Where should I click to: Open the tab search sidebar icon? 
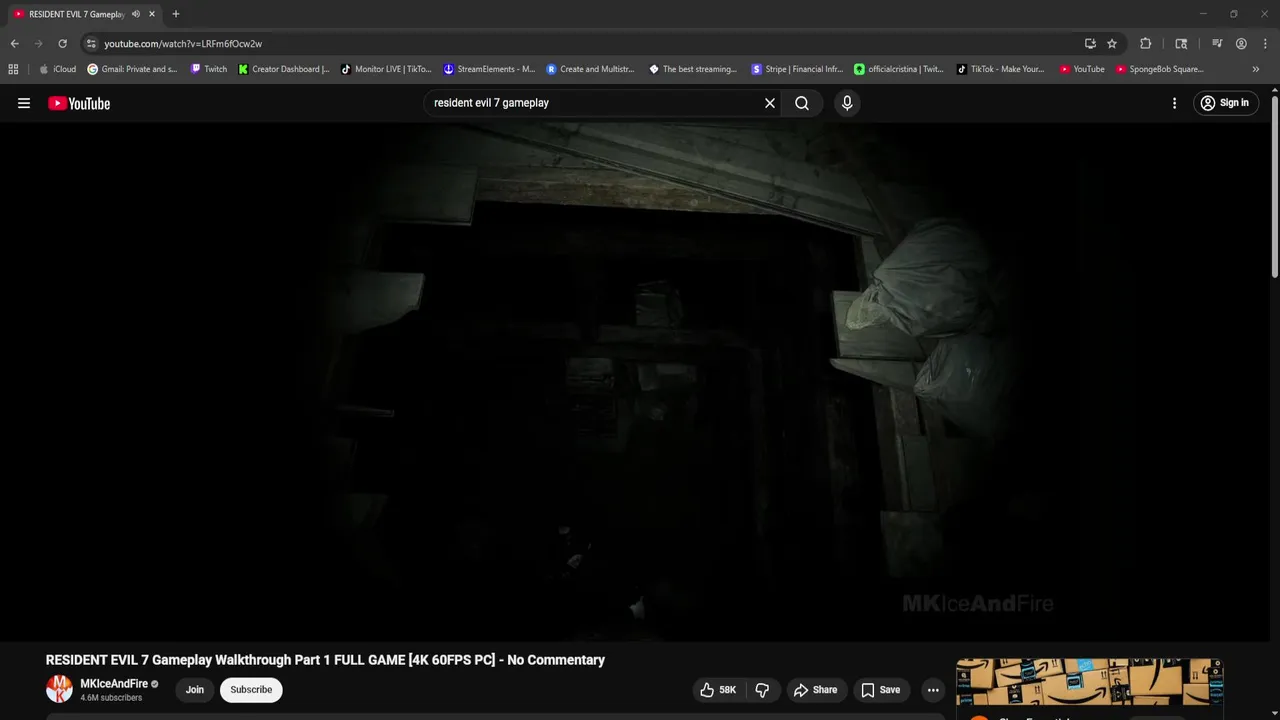point(1181,44)
